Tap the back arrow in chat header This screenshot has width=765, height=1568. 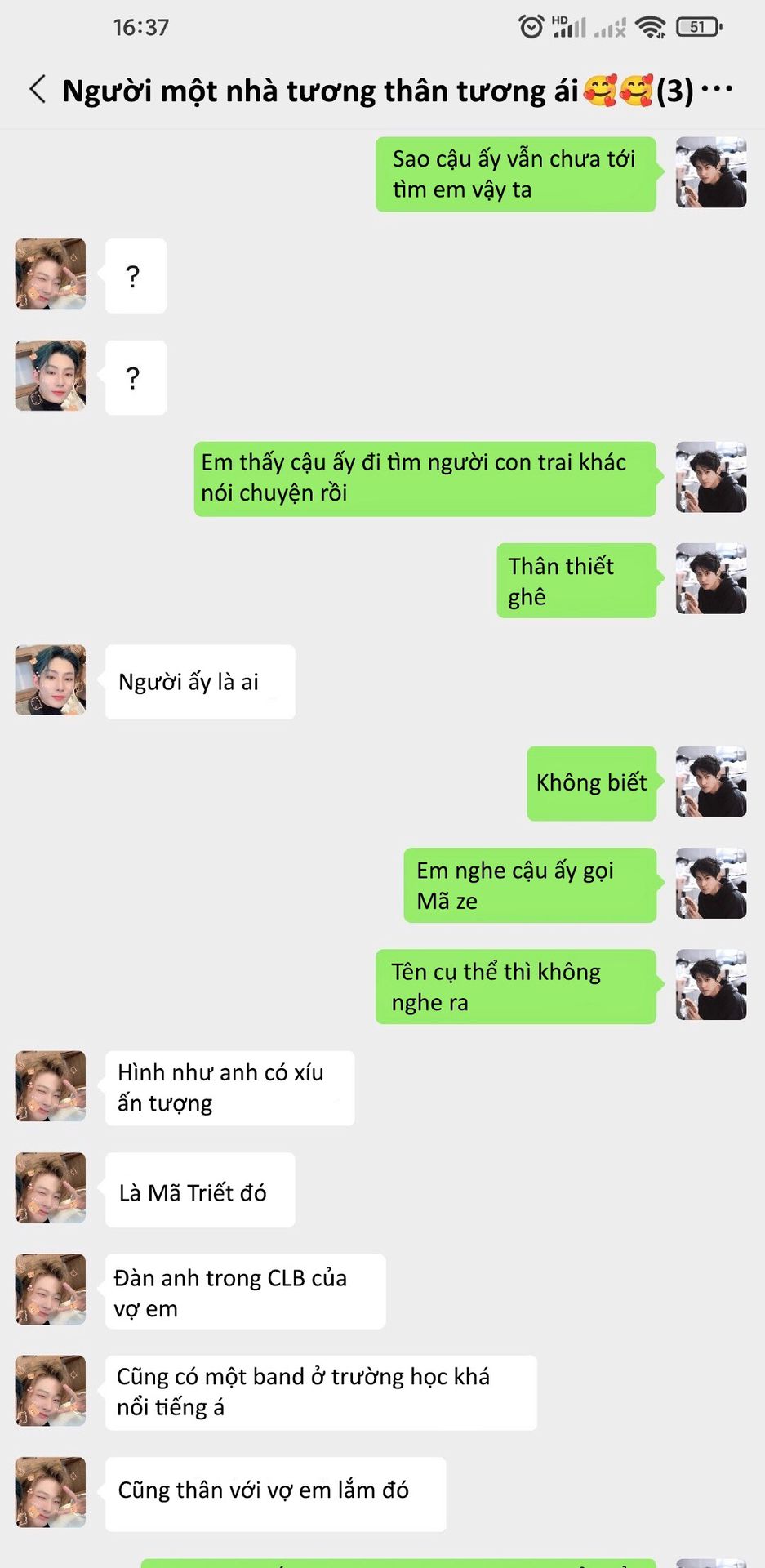click(x=38, y=89)
